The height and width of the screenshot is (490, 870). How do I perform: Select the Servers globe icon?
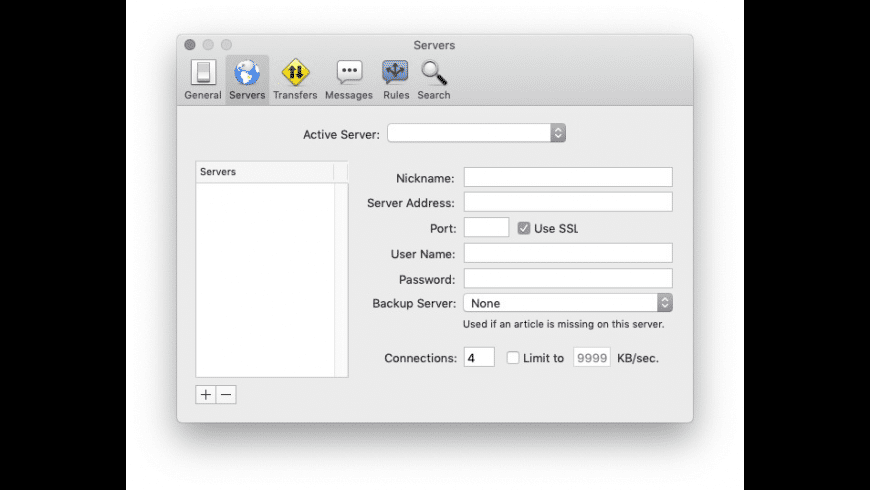tap(247, 73)
